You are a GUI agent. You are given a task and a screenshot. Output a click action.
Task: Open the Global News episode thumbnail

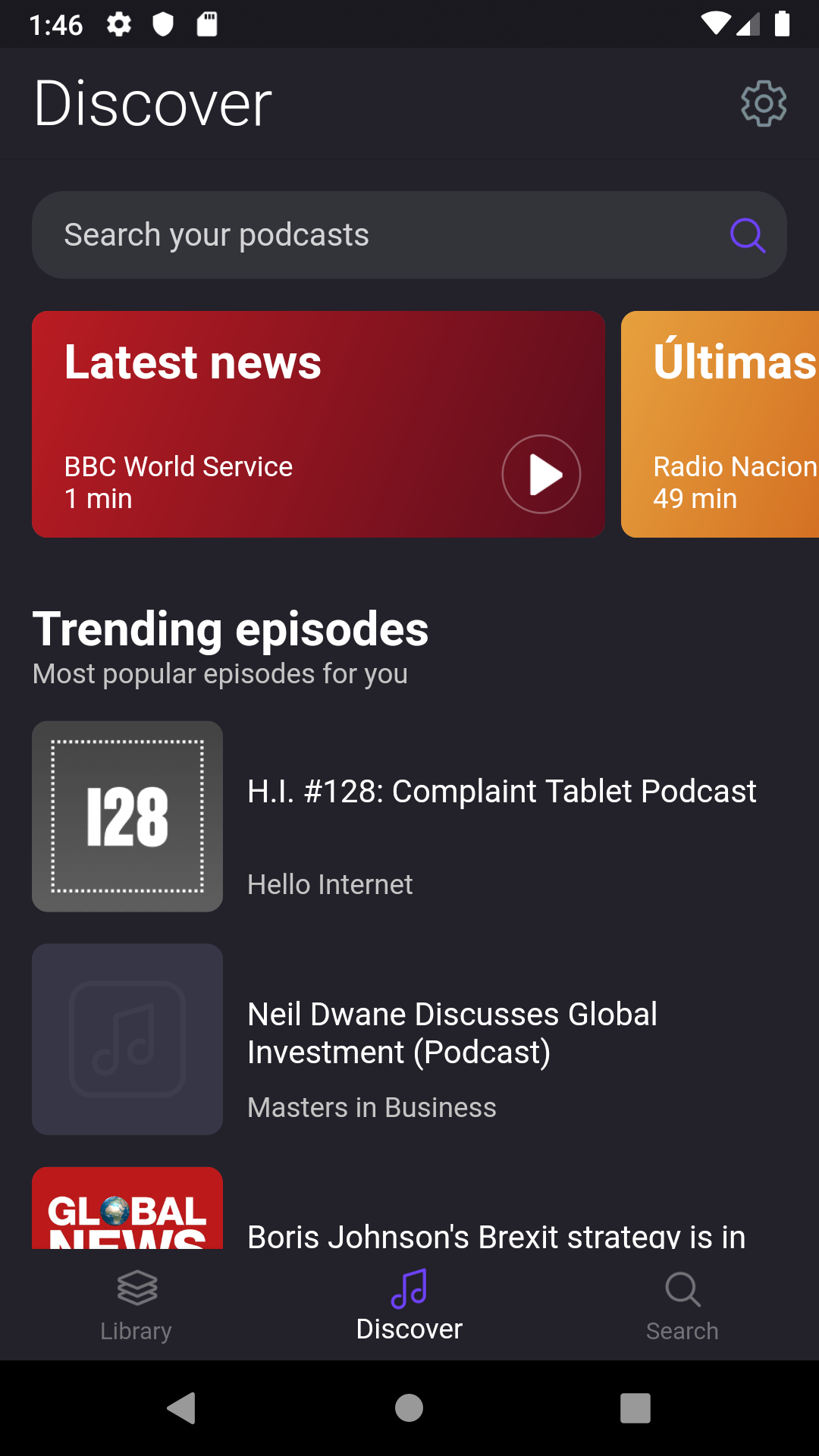tap(127, 1208)
